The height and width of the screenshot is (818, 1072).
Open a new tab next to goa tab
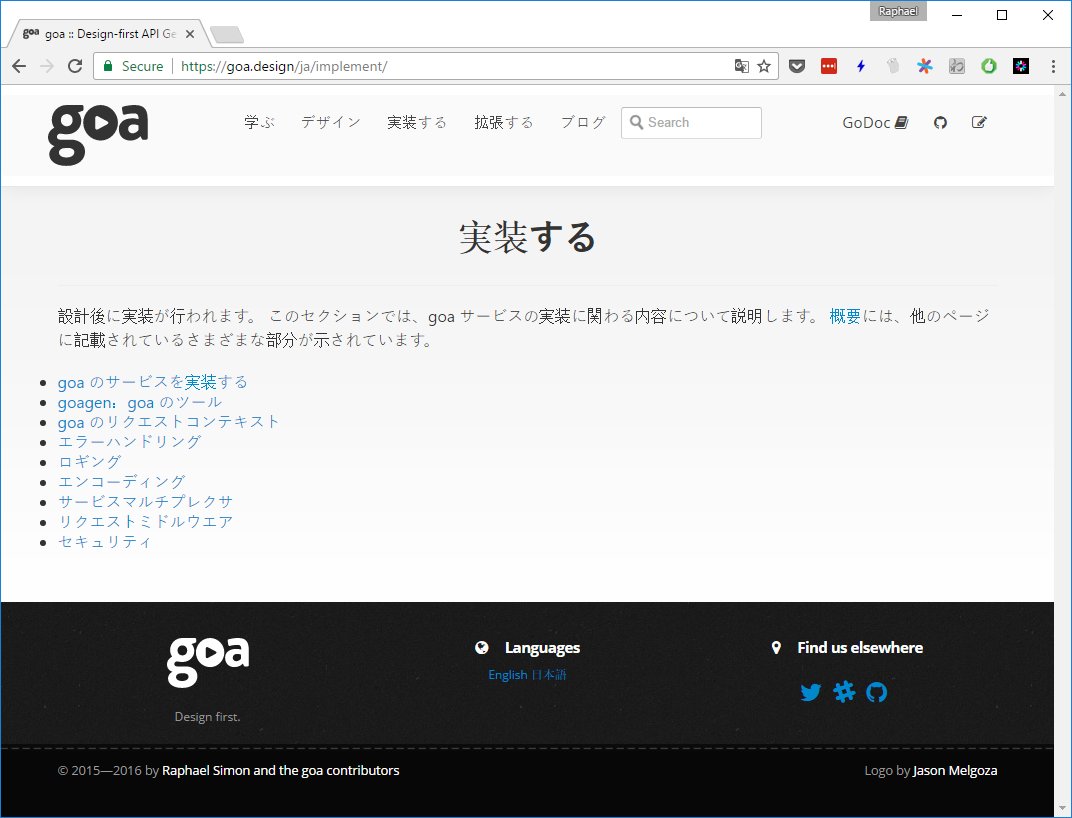pyautogui.click(x=226, y=34)
